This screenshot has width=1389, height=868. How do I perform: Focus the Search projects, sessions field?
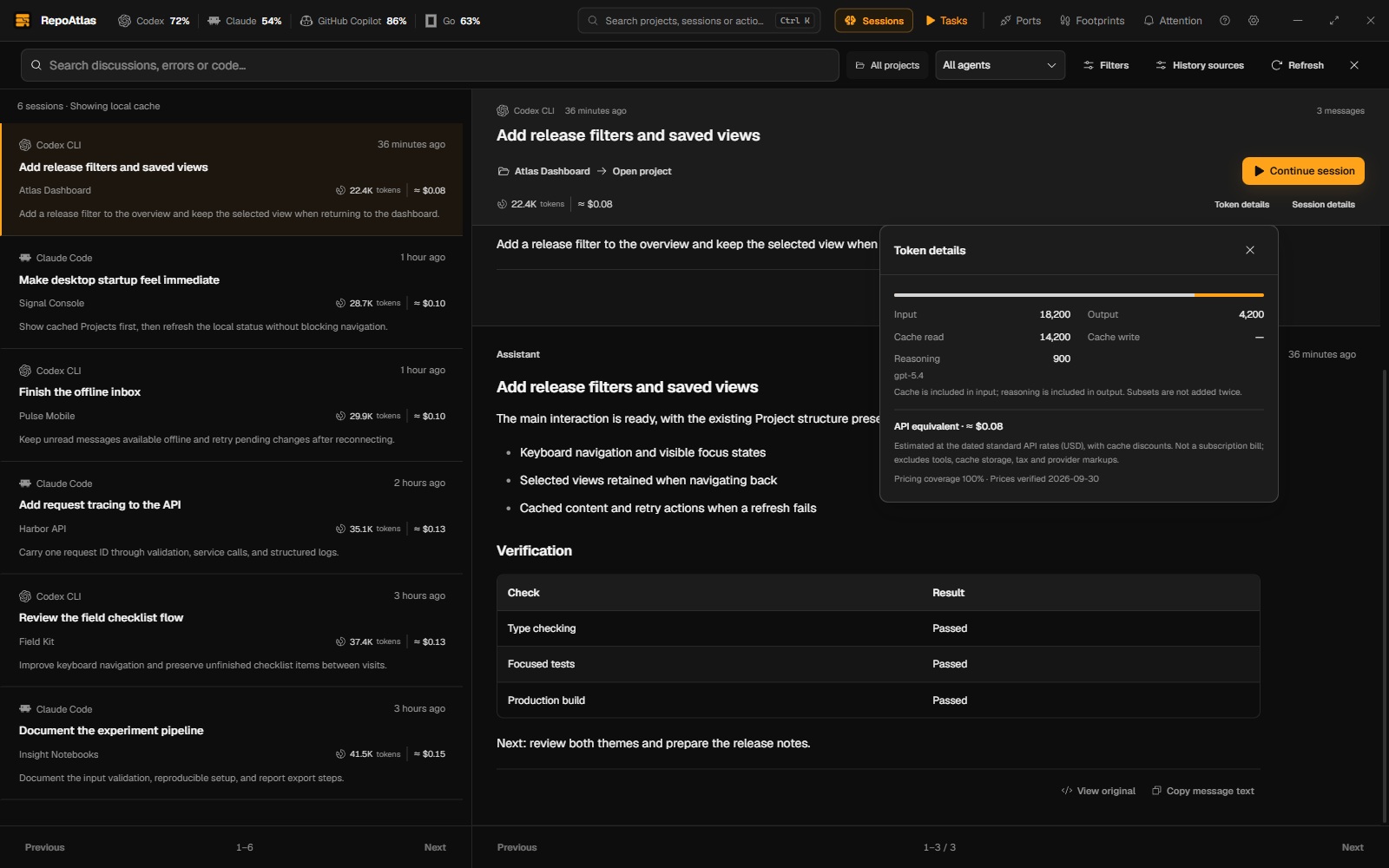pos(699,21)
